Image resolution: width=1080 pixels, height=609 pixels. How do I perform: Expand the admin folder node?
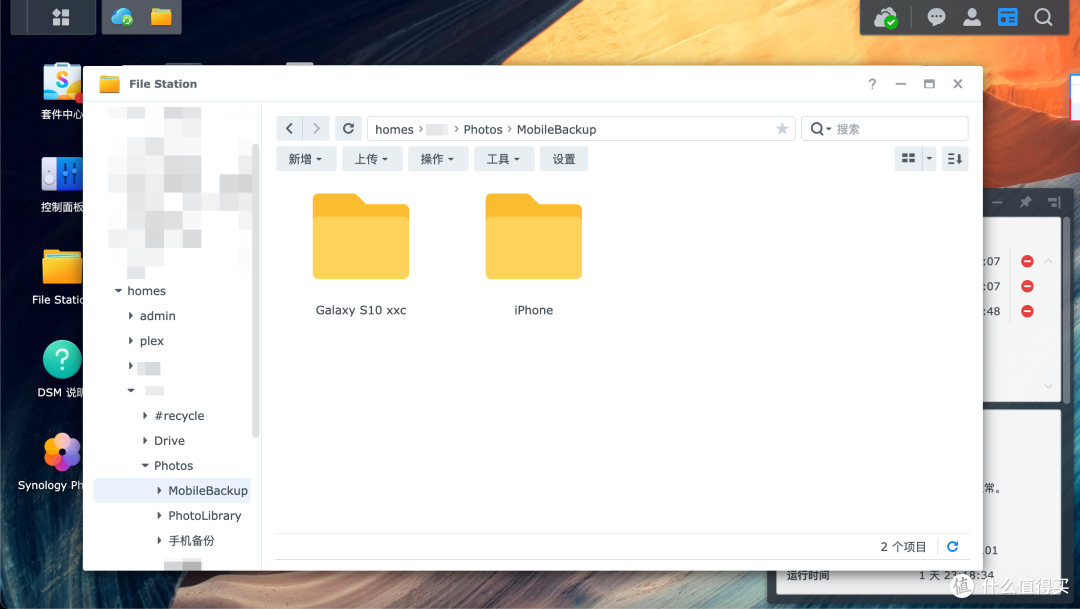click(131, 316)
